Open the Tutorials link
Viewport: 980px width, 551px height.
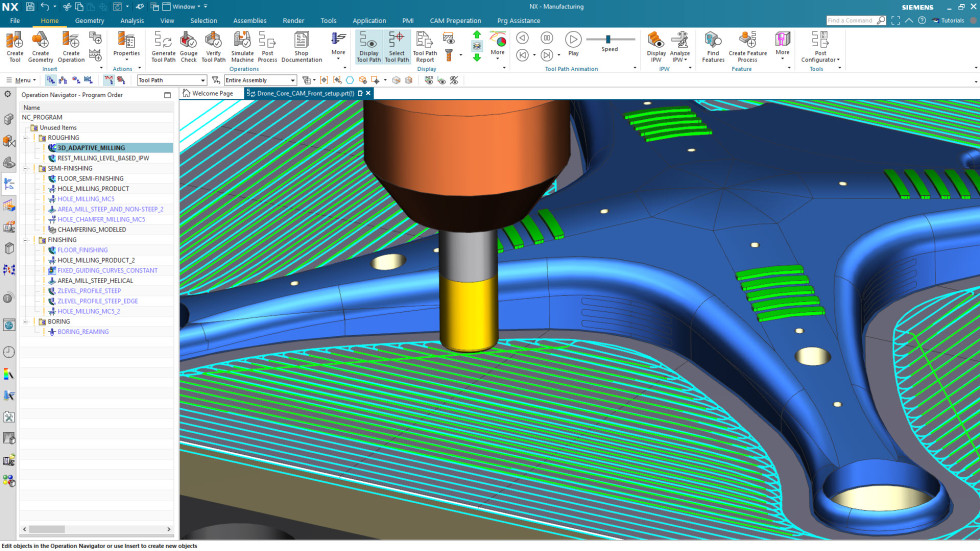click(951, 20)
